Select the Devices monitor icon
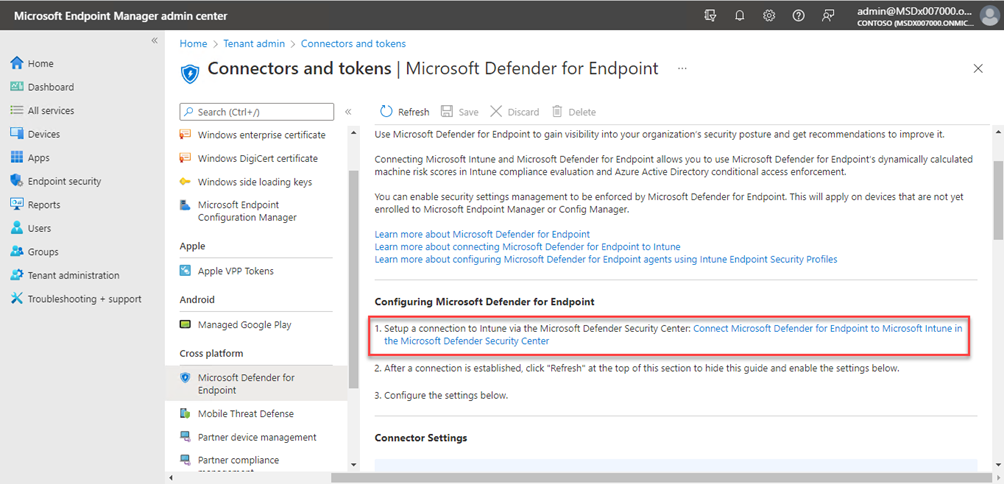1004x484 pixels. 17,134
